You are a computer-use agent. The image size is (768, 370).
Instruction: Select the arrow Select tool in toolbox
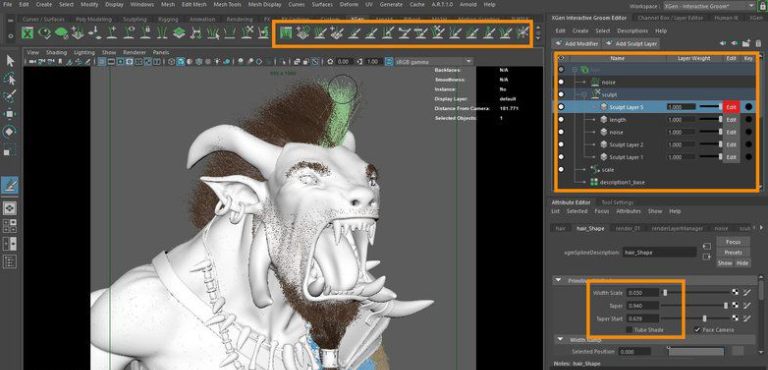10,61
